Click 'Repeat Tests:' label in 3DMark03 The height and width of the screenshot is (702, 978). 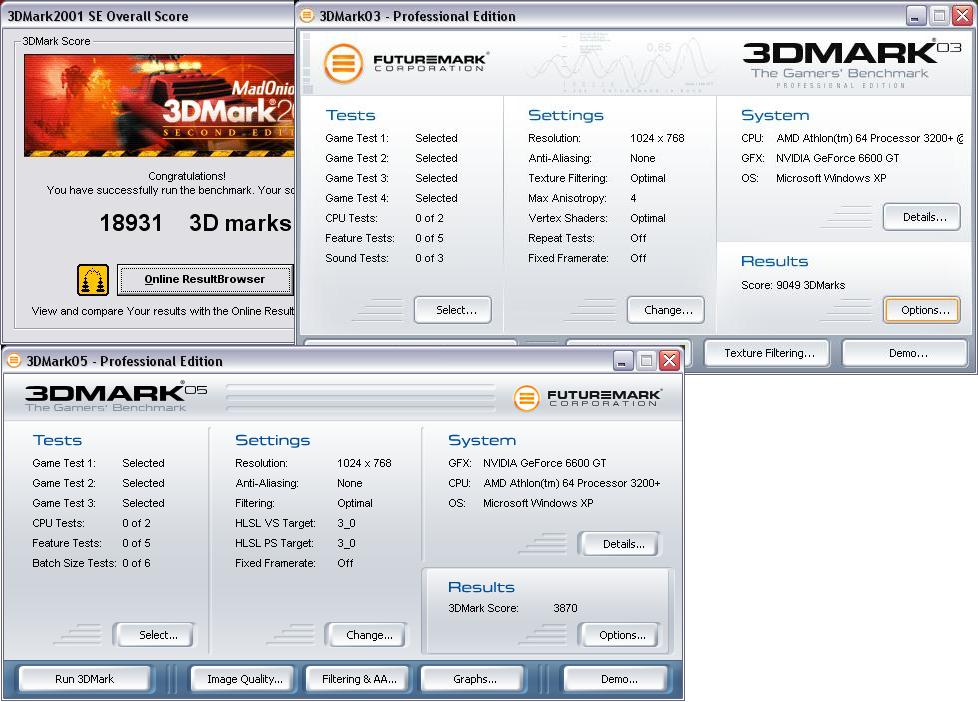click(x=561, y=238)
